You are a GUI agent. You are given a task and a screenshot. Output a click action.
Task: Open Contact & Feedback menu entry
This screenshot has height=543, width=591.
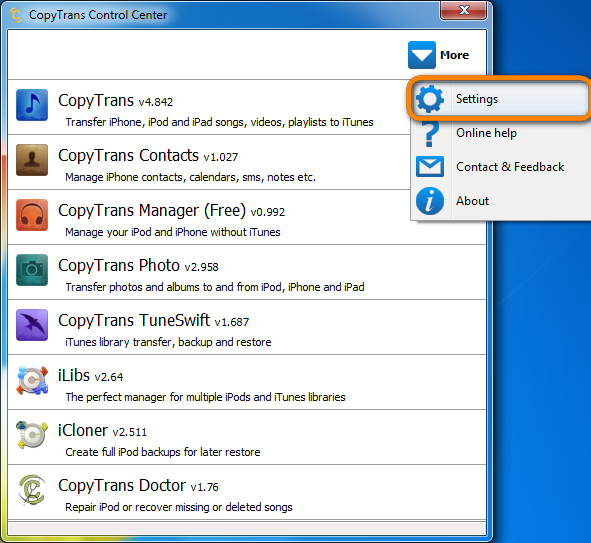tap(500, 167)
